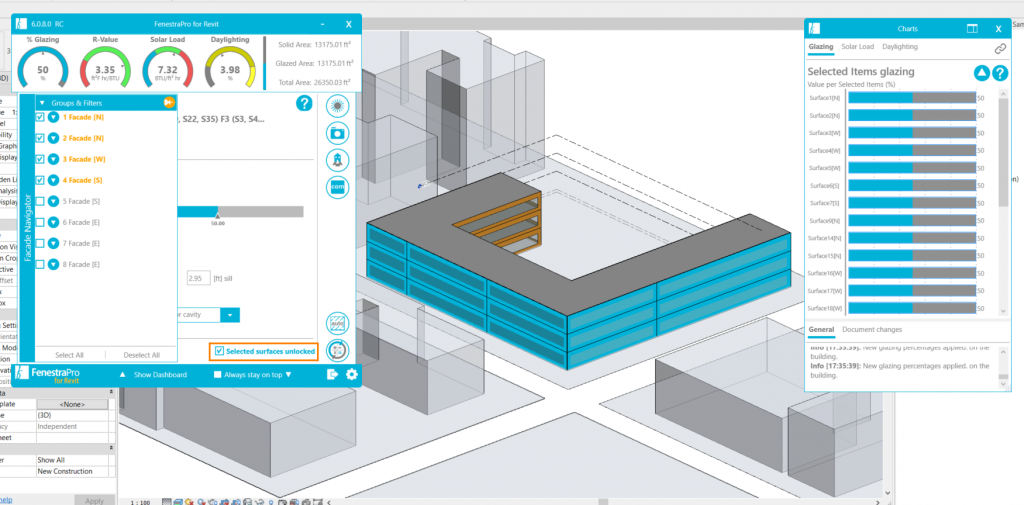Open FenestraPro settings gear icon
The width and height of the screenshot is (1024, 505).
point(352,374)
